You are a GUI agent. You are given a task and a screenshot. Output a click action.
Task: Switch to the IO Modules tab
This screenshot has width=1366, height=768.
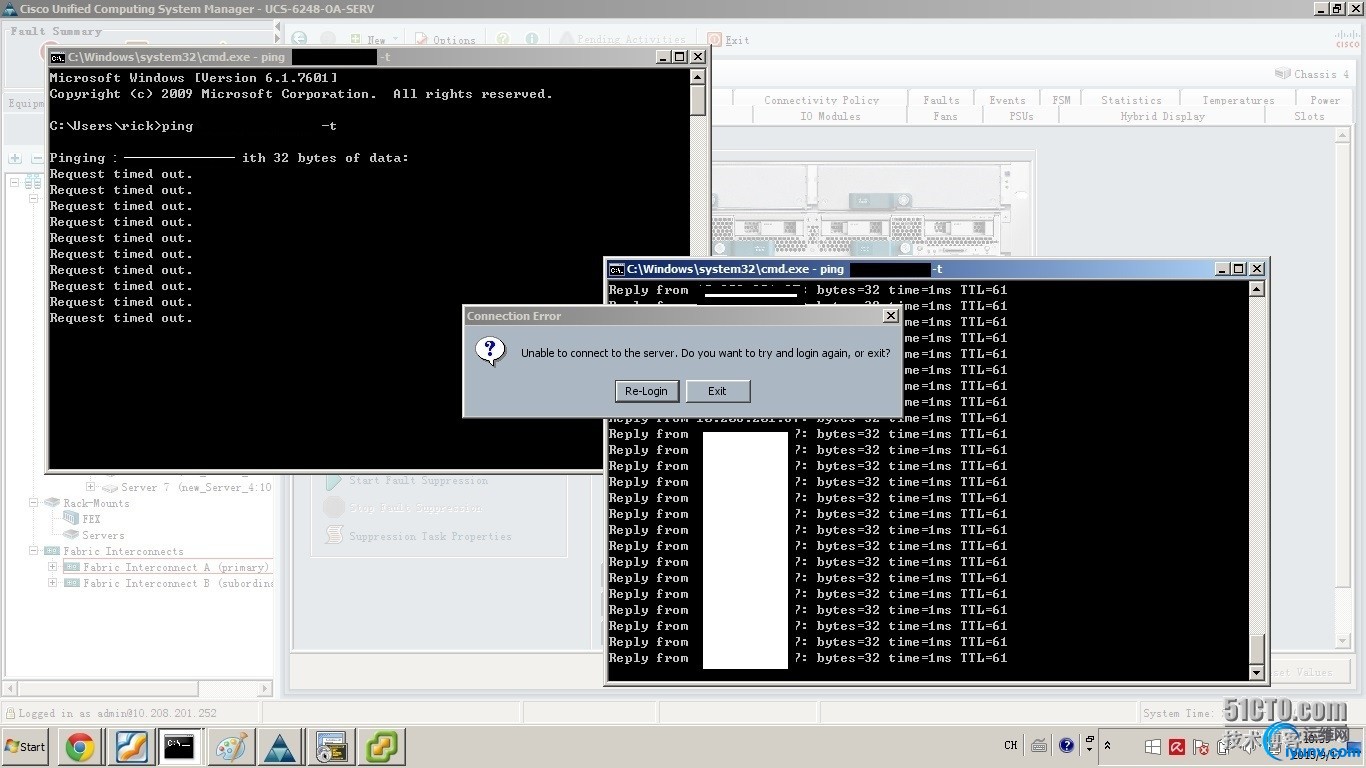pyautogui.click(x=830, y=116)
